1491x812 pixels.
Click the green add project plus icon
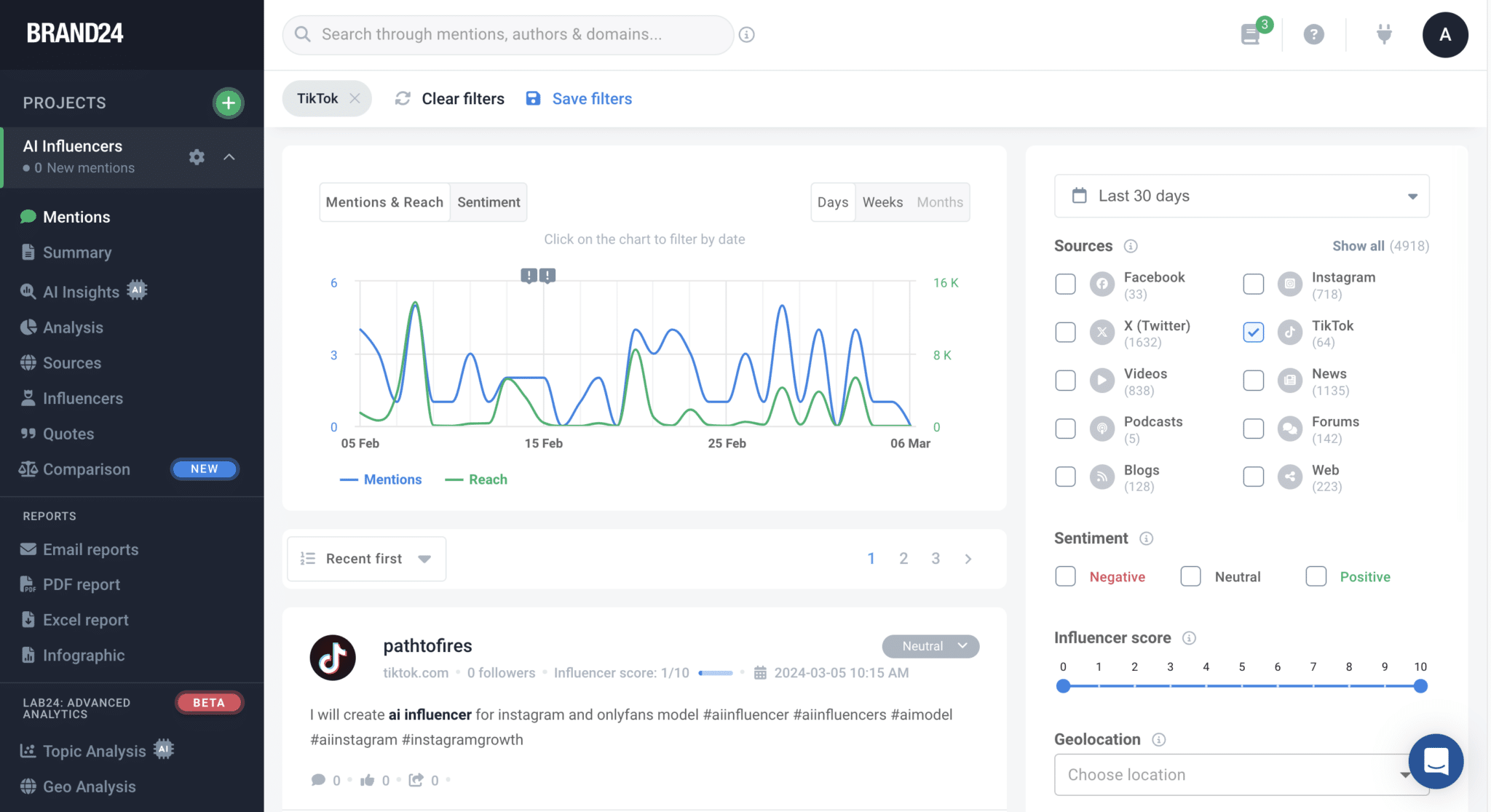click(x=229, y=103)
